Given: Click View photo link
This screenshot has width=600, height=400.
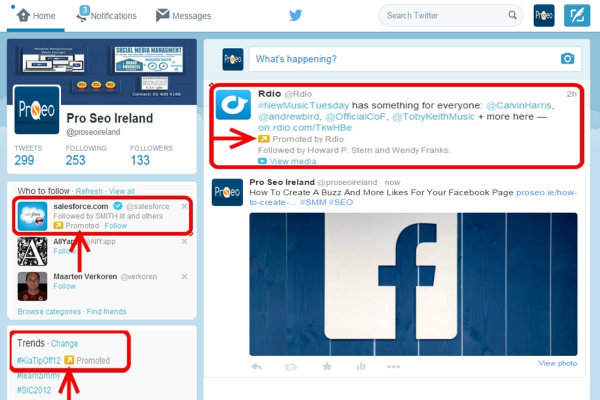Looking at the screenshot, I should pos(558,363).
